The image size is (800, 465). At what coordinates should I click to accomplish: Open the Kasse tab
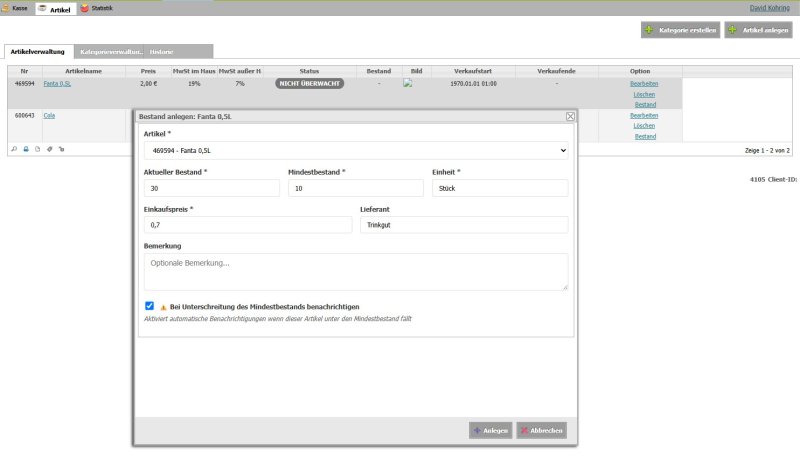click(x=15, y=8)
